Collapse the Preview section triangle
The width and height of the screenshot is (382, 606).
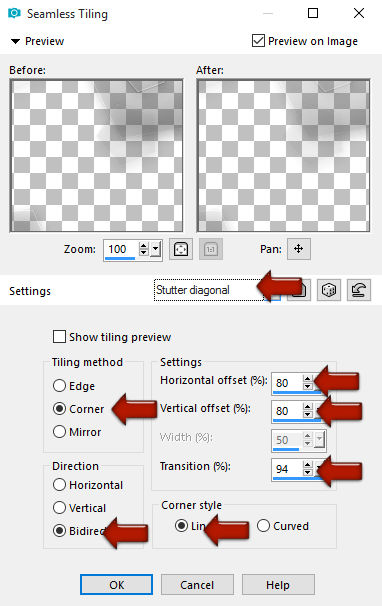coord(15,41)
